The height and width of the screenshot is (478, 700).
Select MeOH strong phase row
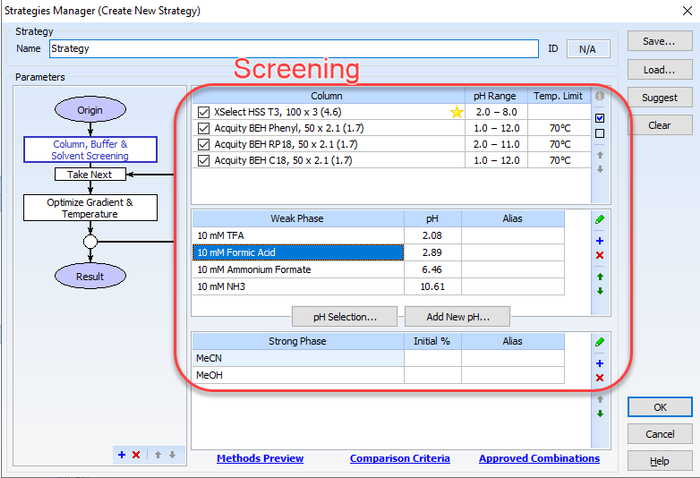click(379, 375)
